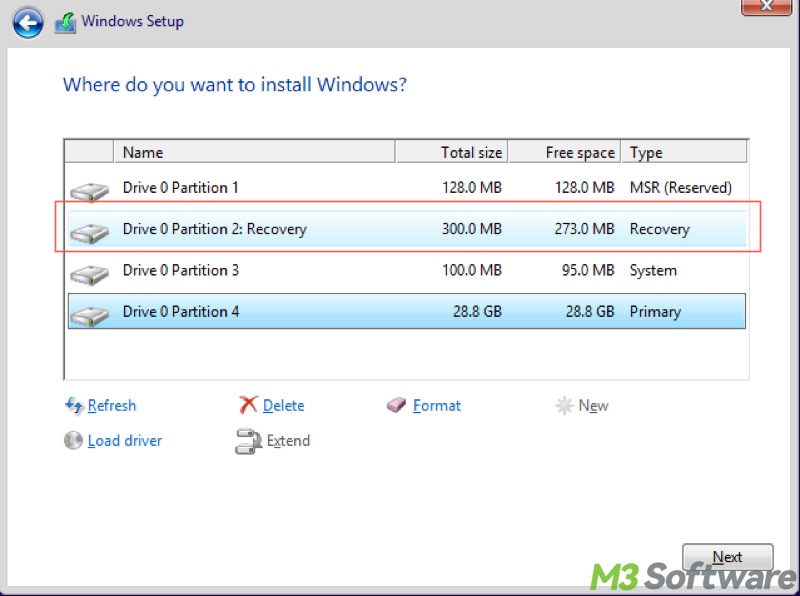Click the Extend link
Screen dimensions: 800x596
[288, 440]
